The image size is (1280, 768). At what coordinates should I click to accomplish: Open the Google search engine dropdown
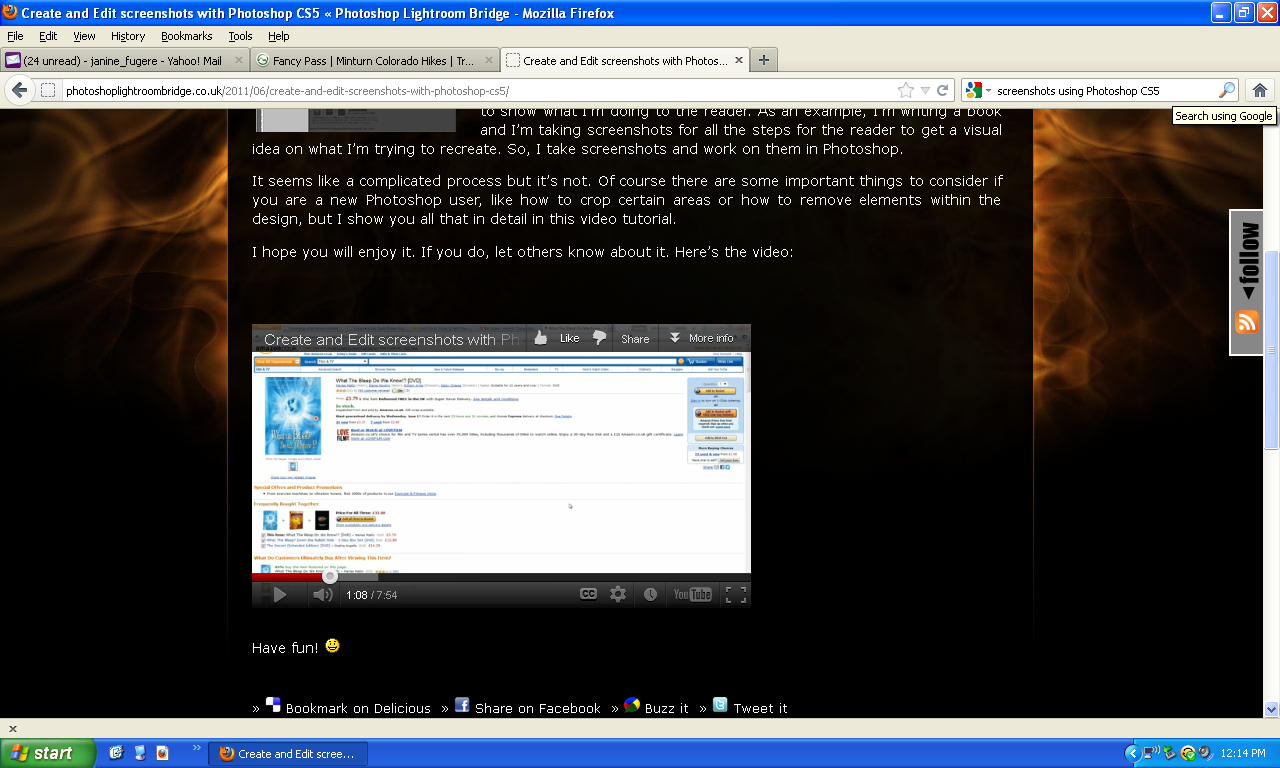click(980, 90)
